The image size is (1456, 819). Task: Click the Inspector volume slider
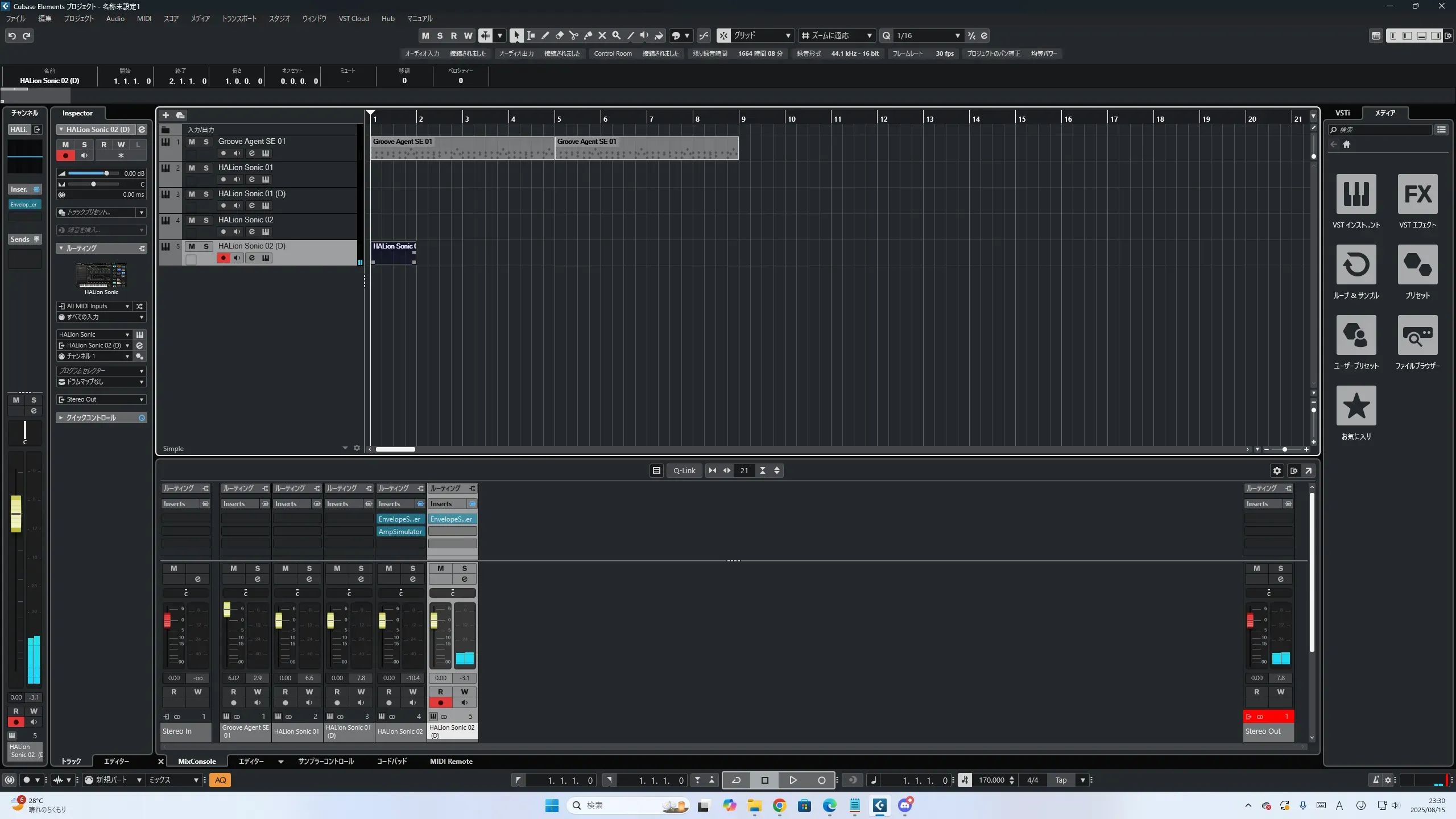(x=94, y=173)
